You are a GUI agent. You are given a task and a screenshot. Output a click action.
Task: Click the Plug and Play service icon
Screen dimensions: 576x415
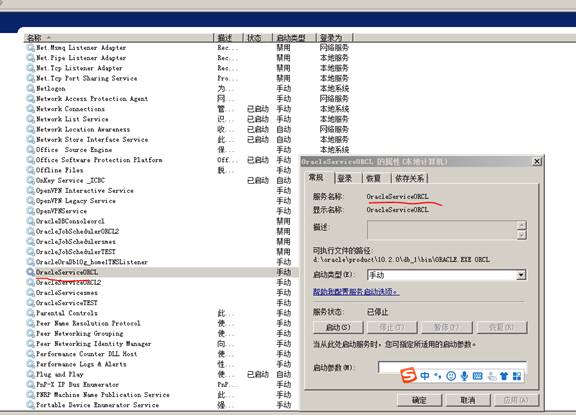(x=30, y=375)
